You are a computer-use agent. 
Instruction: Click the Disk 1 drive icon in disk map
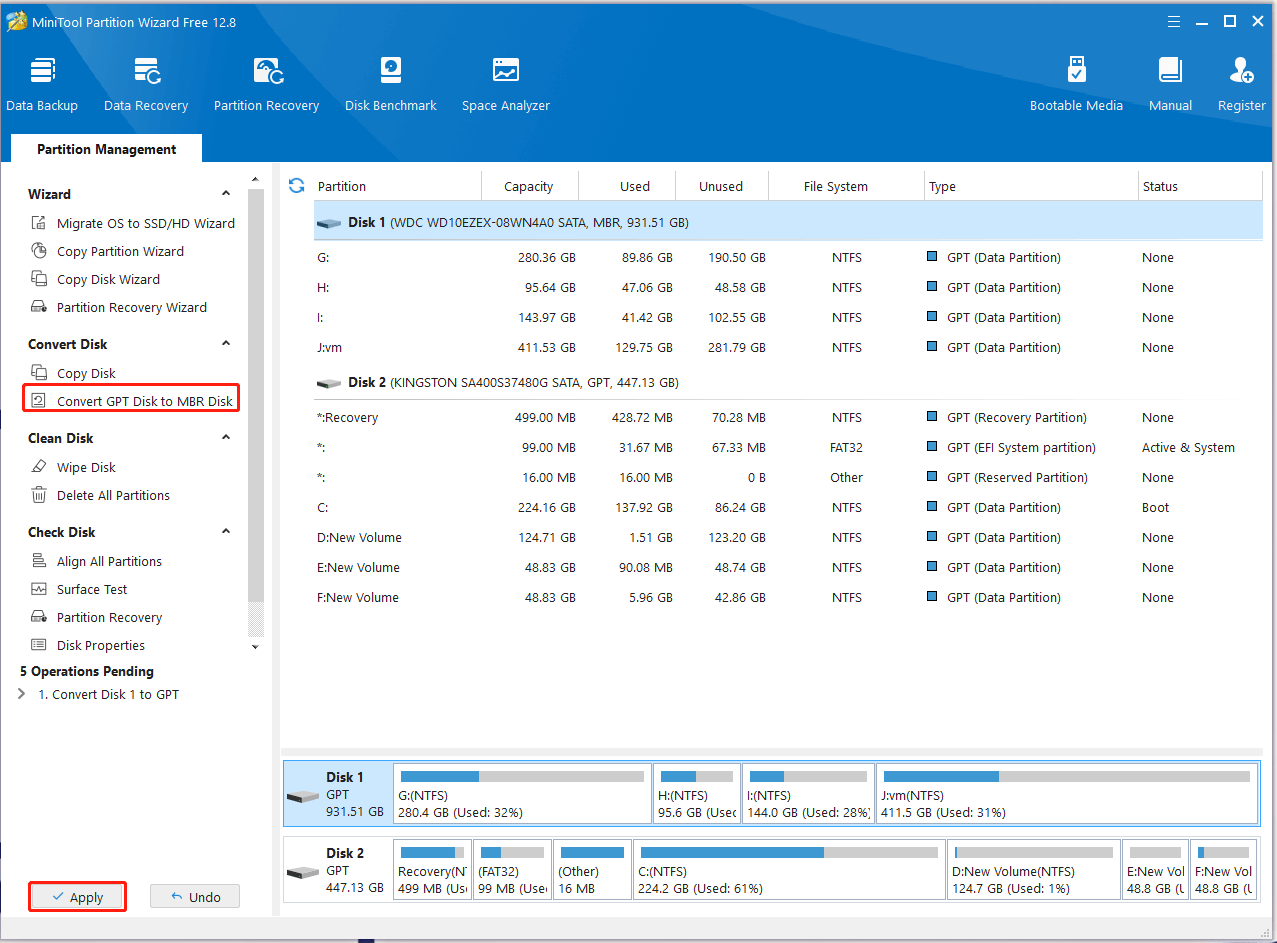(x=302, y=796)
